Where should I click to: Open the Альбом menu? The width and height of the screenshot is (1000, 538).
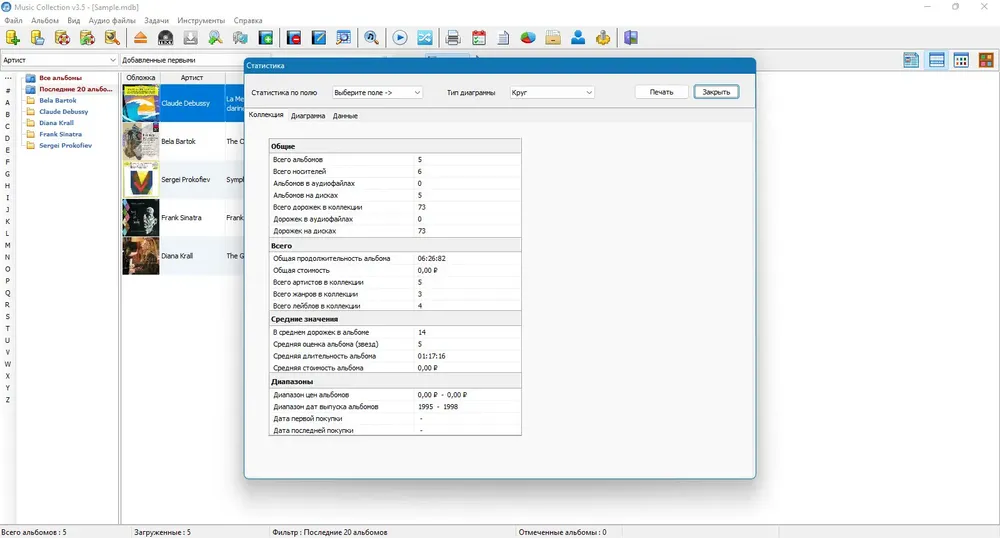(x=45, y=20)
